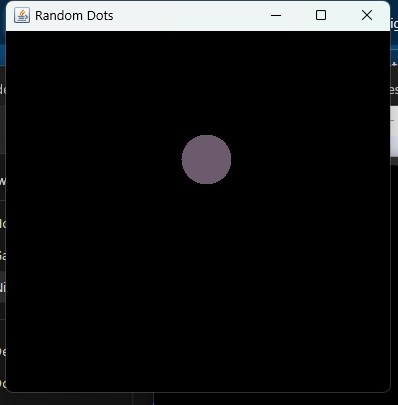Click the Random Dots window title text

coord(74,16)
